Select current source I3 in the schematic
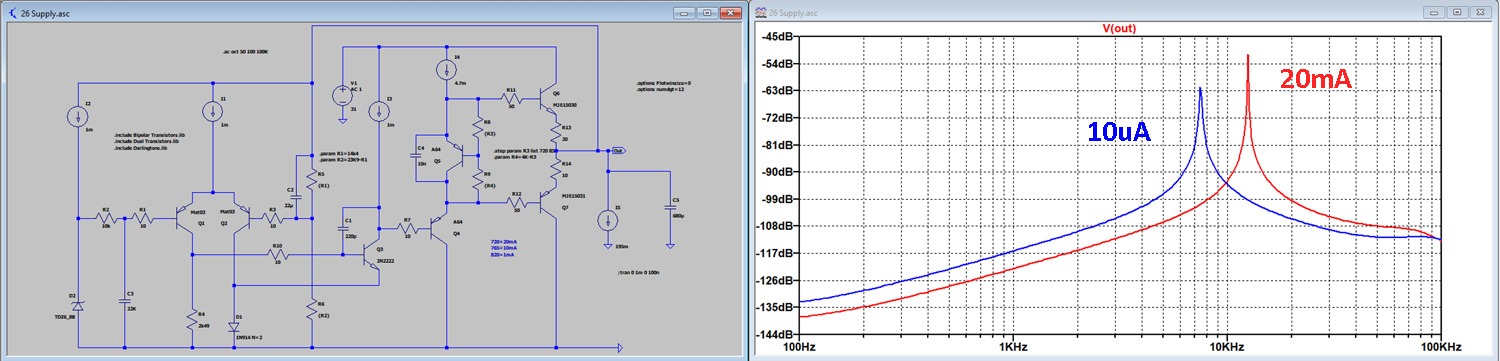 pos(378,111)
